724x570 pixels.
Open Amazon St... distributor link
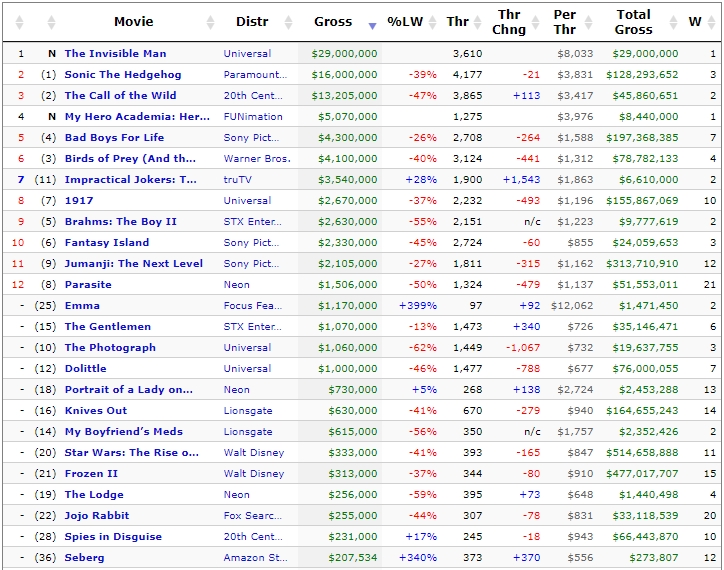point(255,558)
